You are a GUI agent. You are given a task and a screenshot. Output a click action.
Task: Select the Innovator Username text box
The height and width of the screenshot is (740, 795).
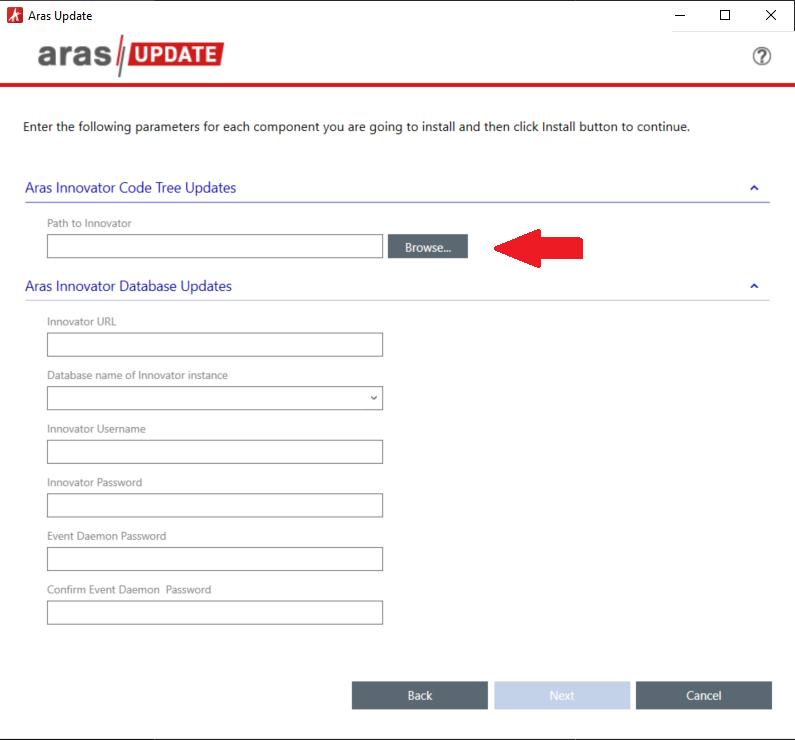[214, 452]
